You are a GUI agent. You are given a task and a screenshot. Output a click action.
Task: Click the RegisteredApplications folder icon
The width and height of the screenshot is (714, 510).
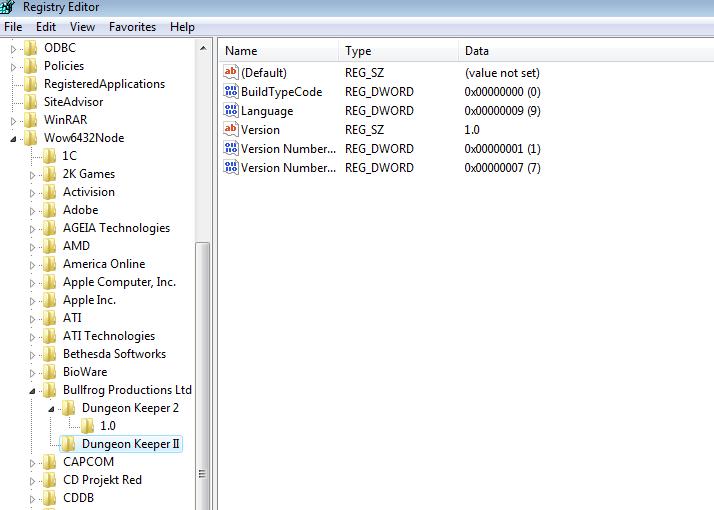click(x=31, y=84)
